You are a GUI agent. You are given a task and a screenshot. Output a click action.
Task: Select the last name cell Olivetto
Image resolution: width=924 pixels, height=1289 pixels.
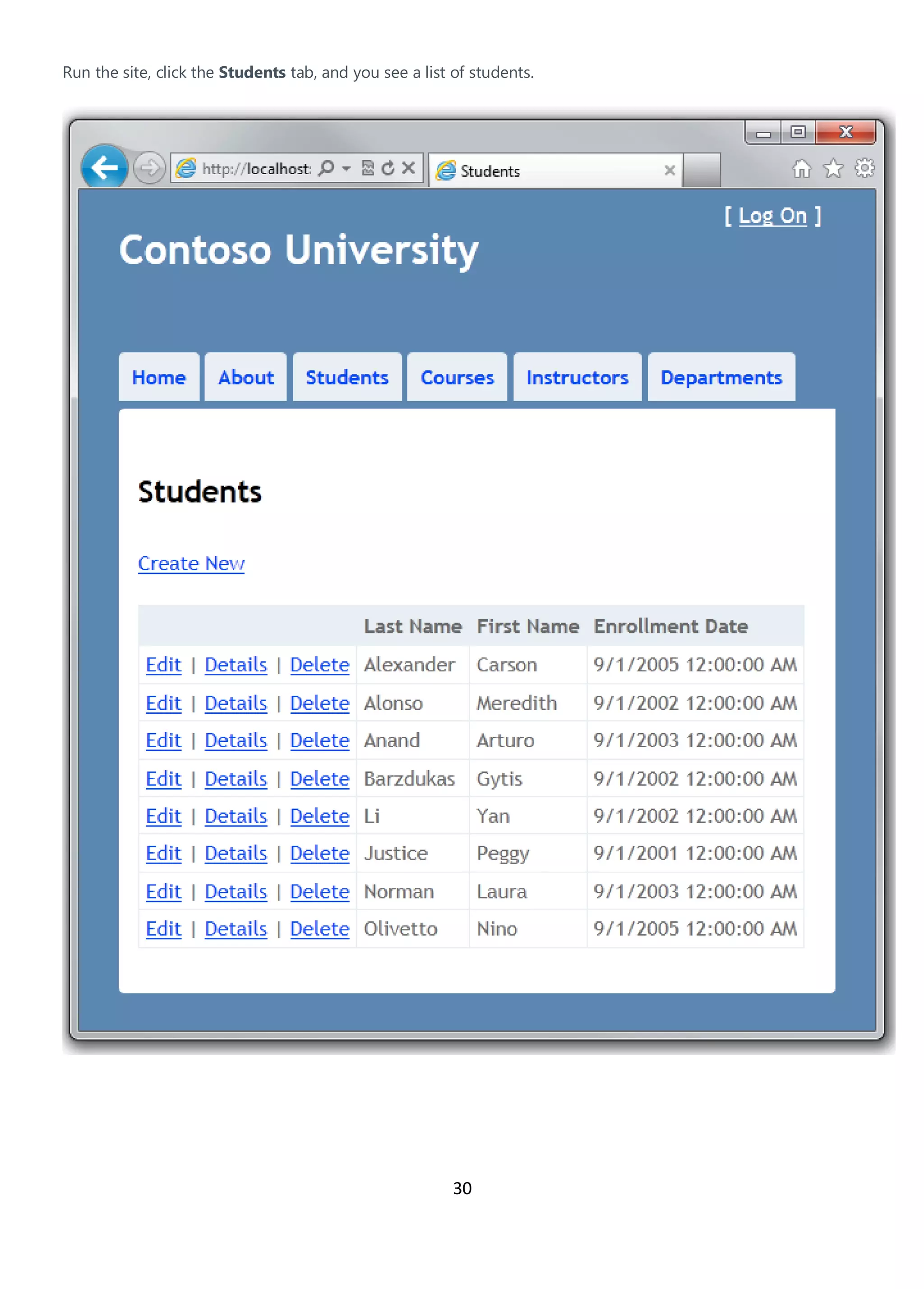coord(401,929)
